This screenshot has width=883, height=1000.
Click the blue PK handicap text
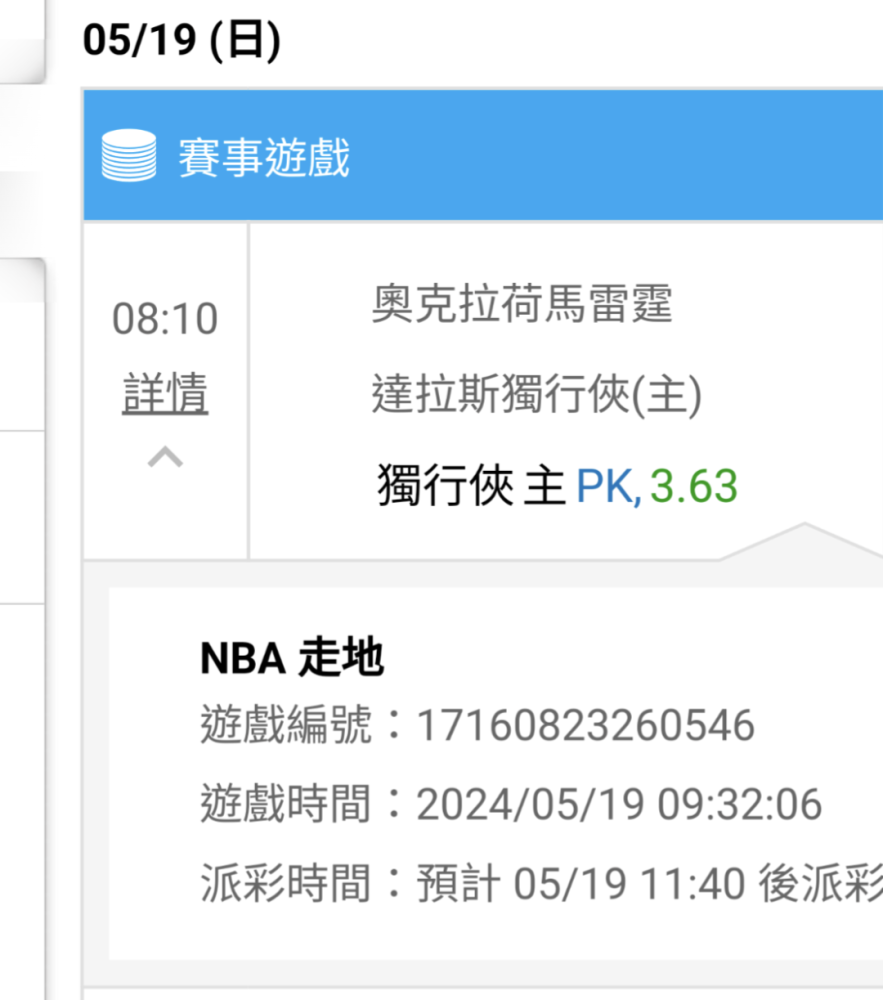click(608, 487)
